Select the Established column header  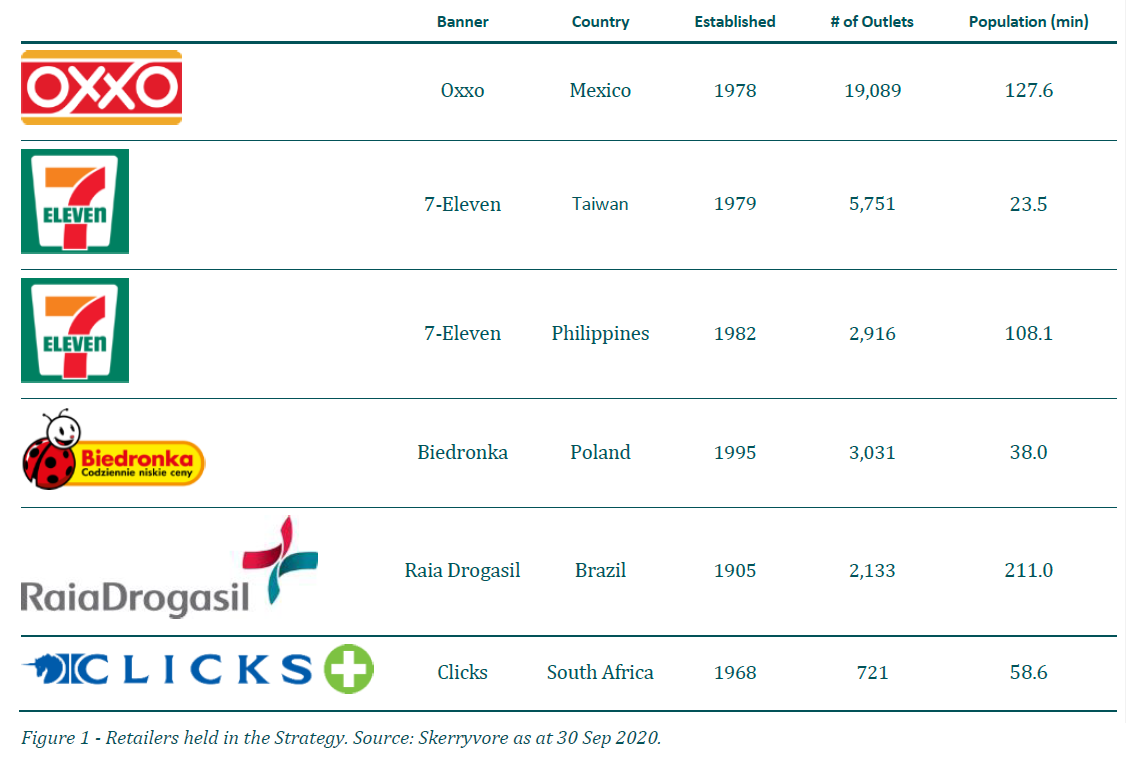coord(735,22)
